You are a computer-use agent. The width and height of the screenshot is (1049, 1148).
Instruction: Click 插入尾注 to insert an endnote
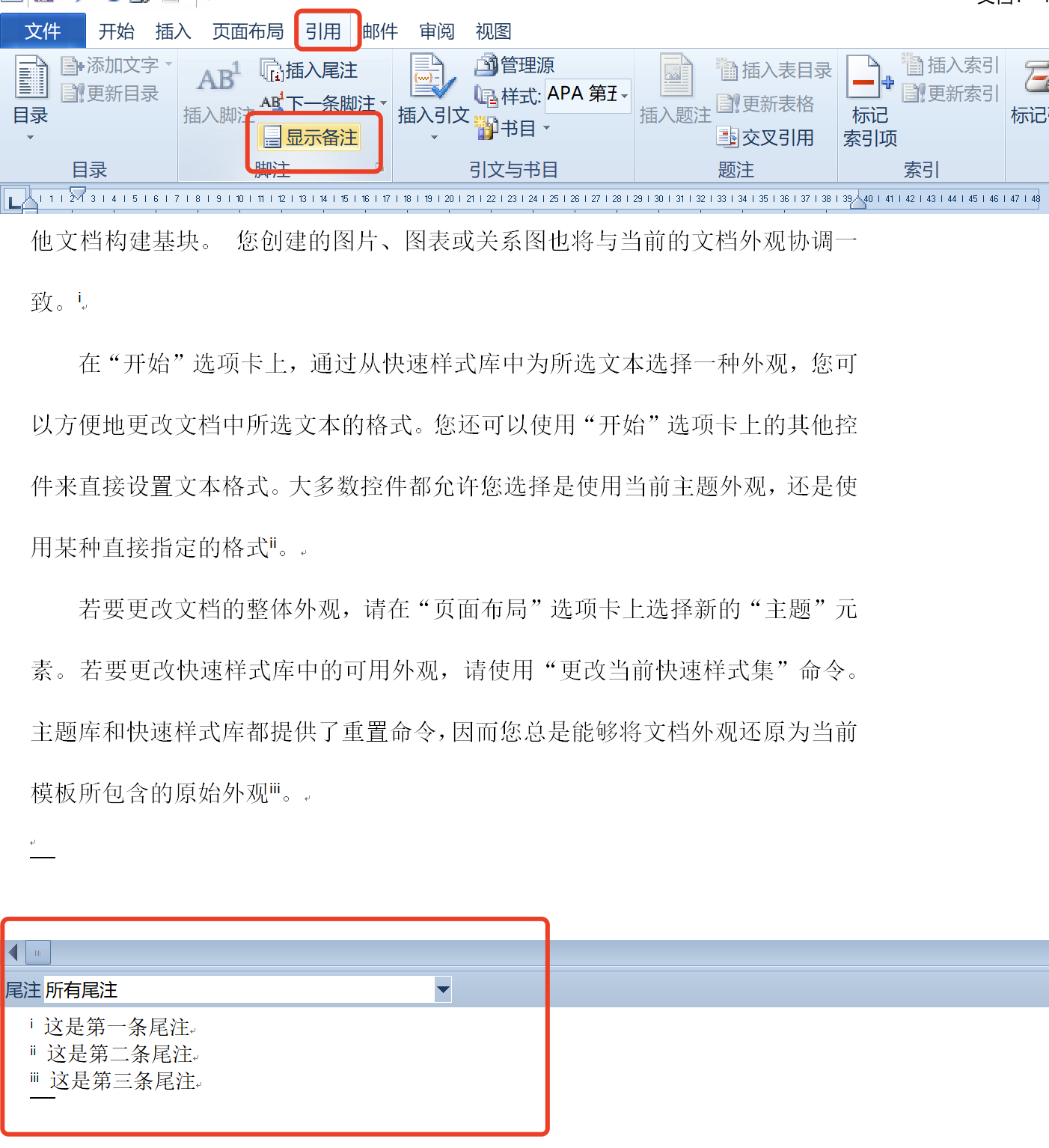click(309, 70)
